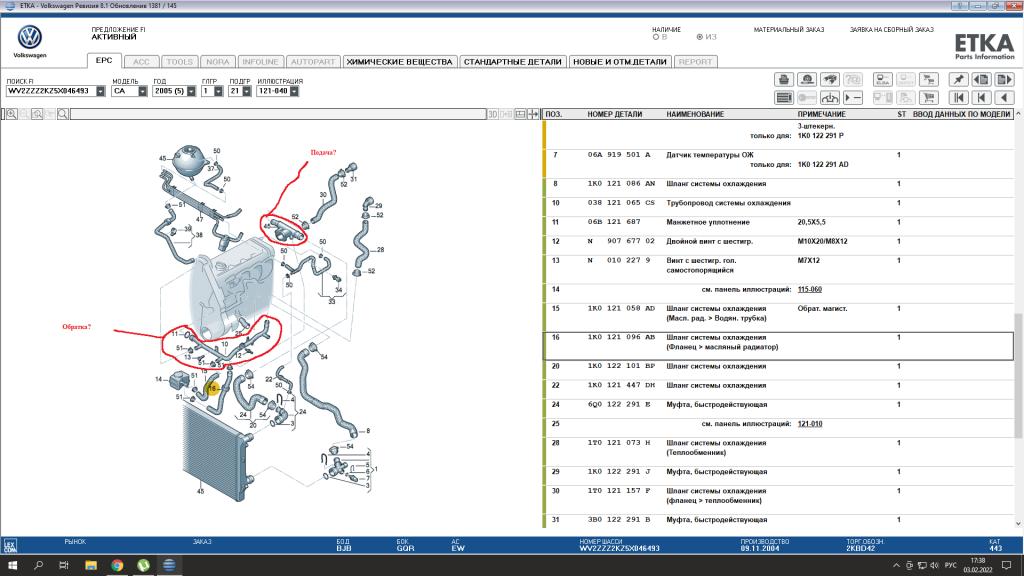Click the ПРИМЕЧАНИЕ column header
1024x576 pixels.
[x=822, y=114]
